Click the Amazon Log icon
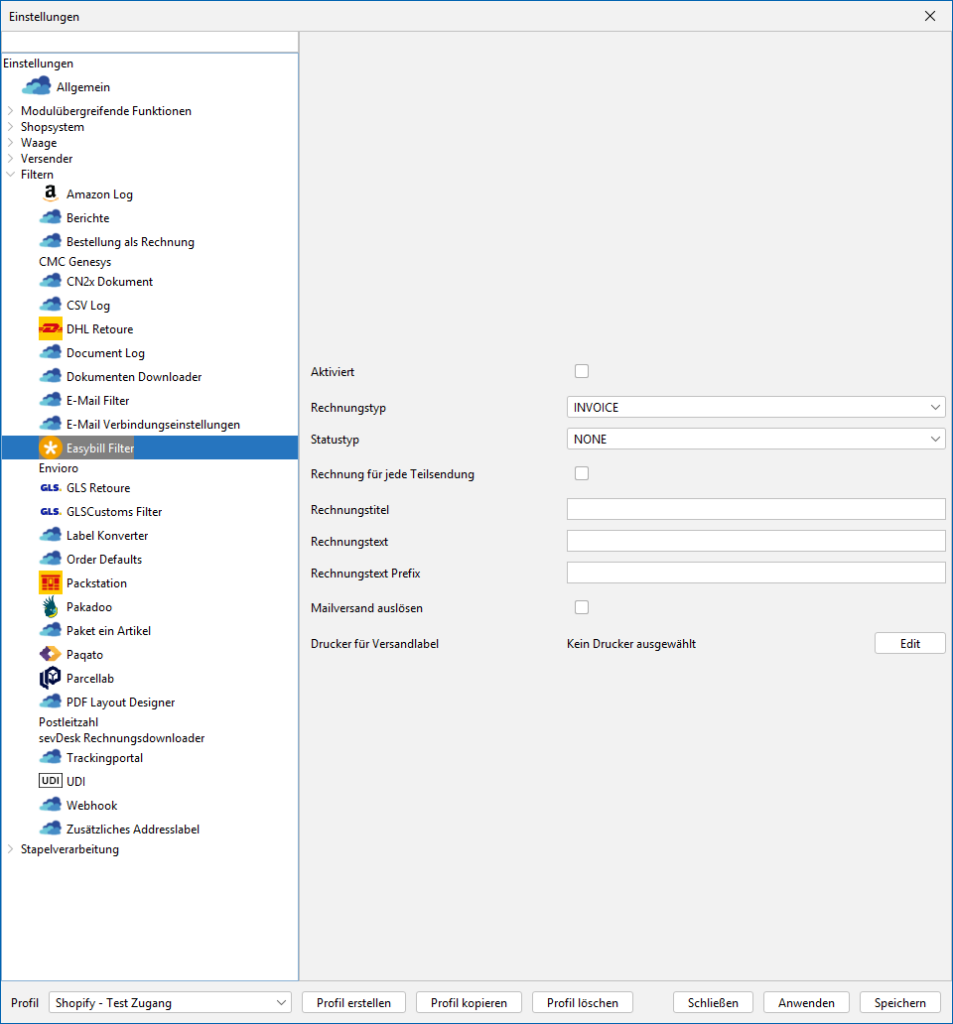 point(50,194)
